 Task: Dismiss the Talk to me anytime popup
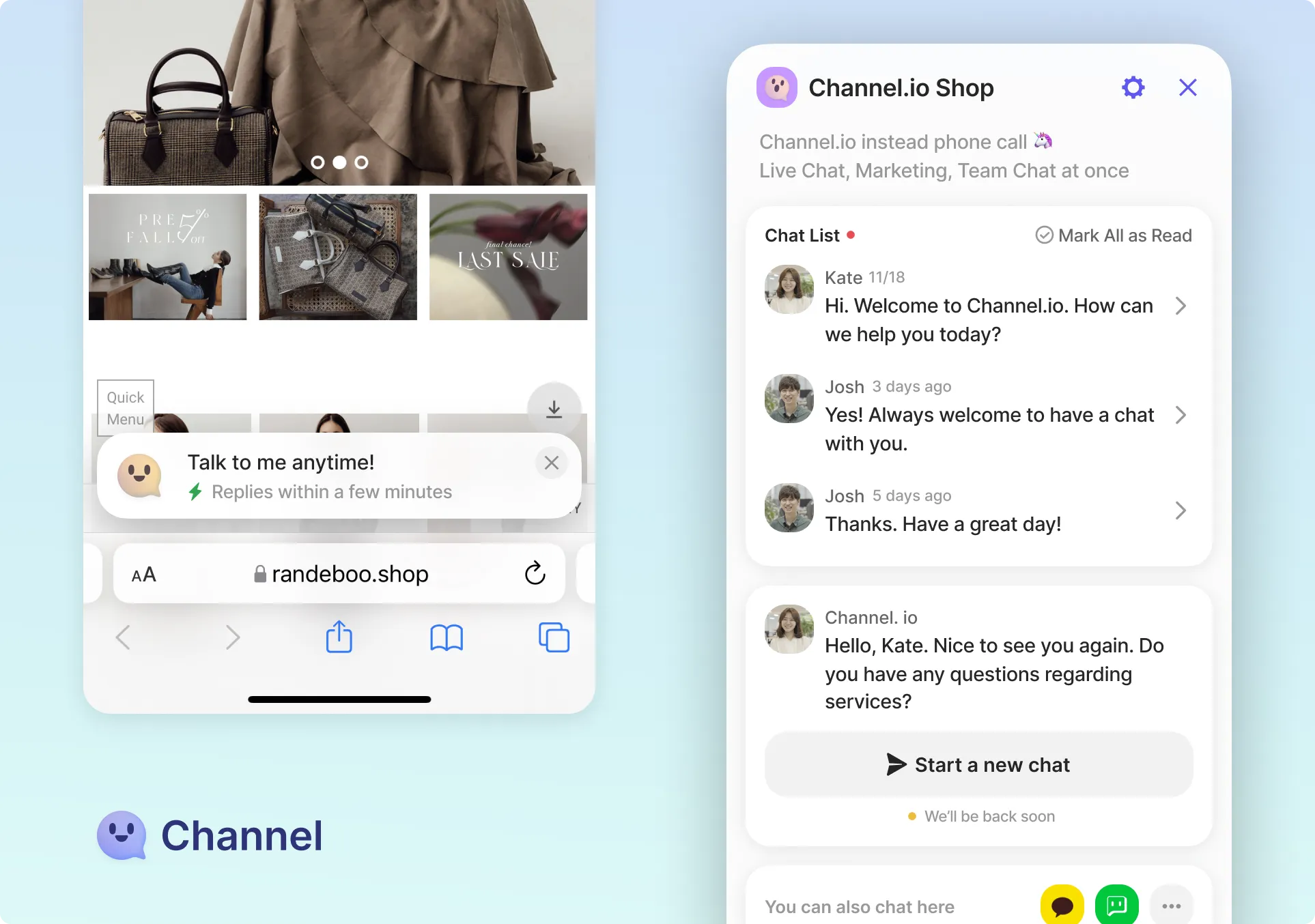coord(552,463)
